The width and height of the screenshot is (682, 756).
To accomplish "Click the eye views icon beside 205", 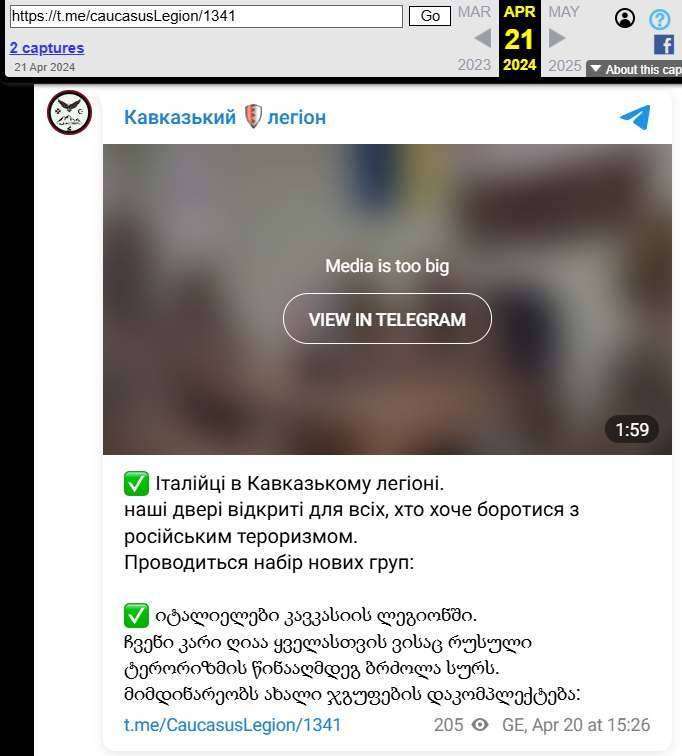I will coord(480,724).
